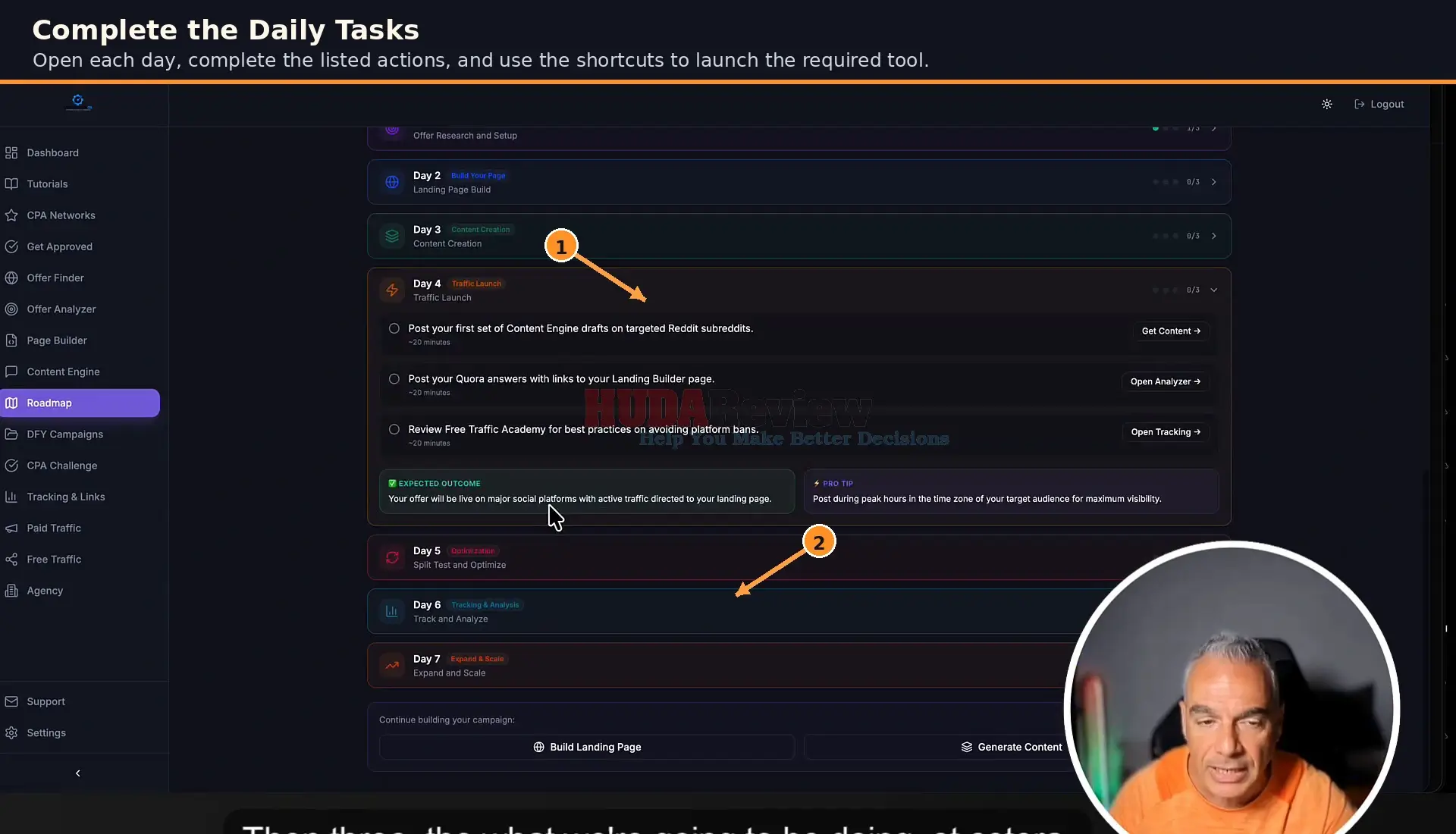Click the Traffic Launch tag on Day 4
The width and height of the screenshot is (1456, 834).
pyautogui.click(x=476, y=284)
